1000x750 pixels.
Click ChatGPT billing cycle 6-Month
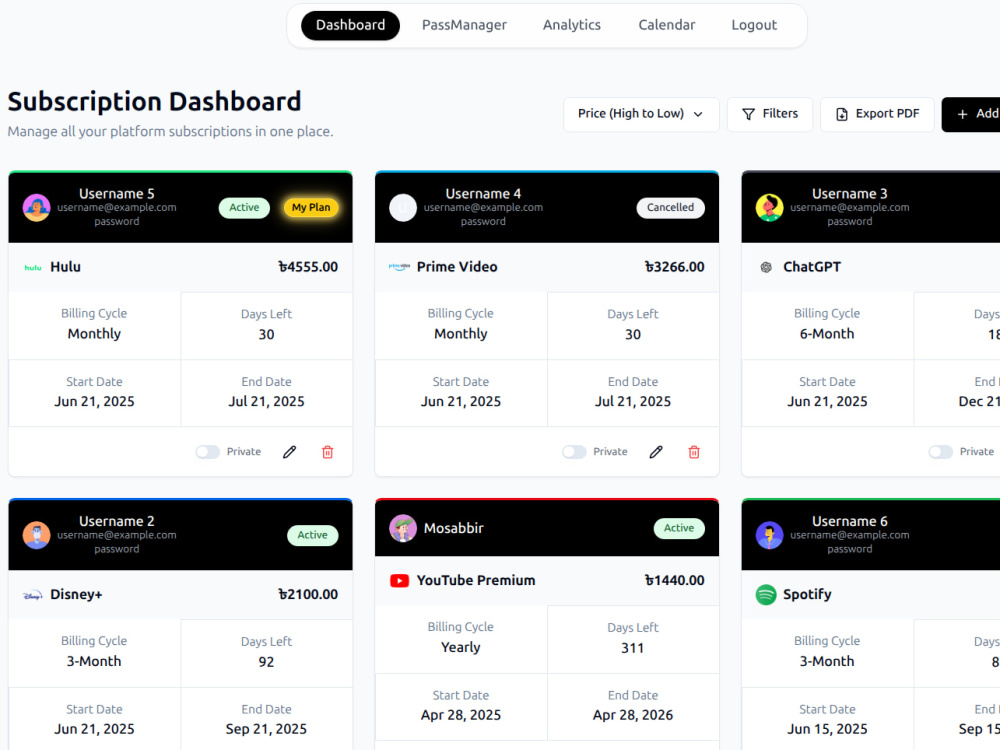click(827, 334)
